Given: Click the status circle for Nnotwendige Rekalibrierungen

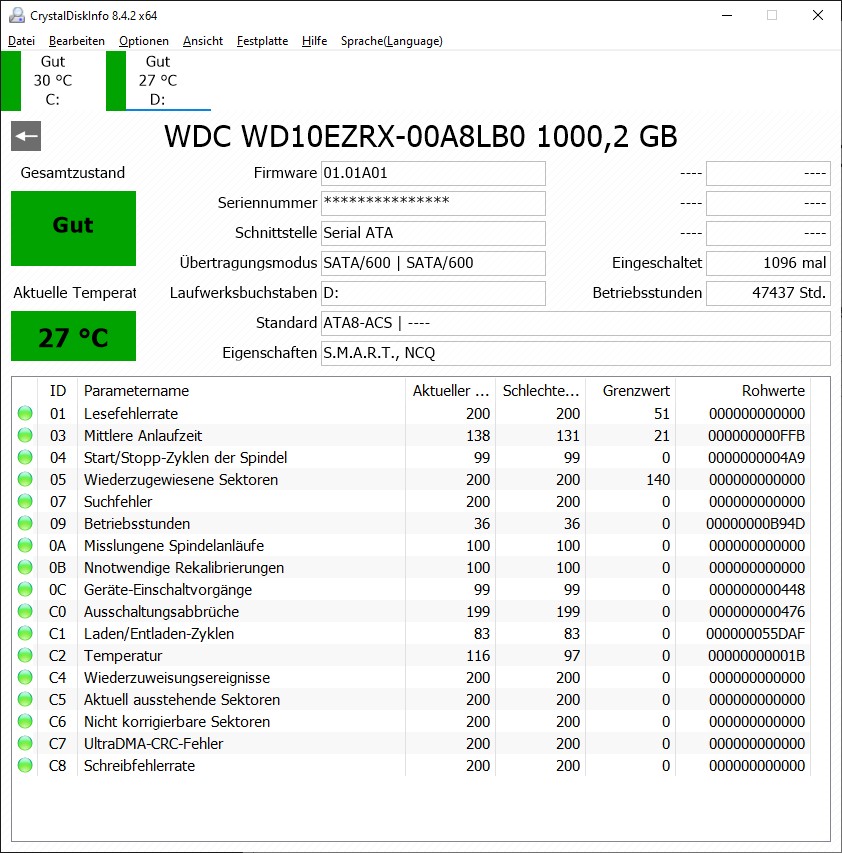Looking at the screenshot, I should coord(25,567).
